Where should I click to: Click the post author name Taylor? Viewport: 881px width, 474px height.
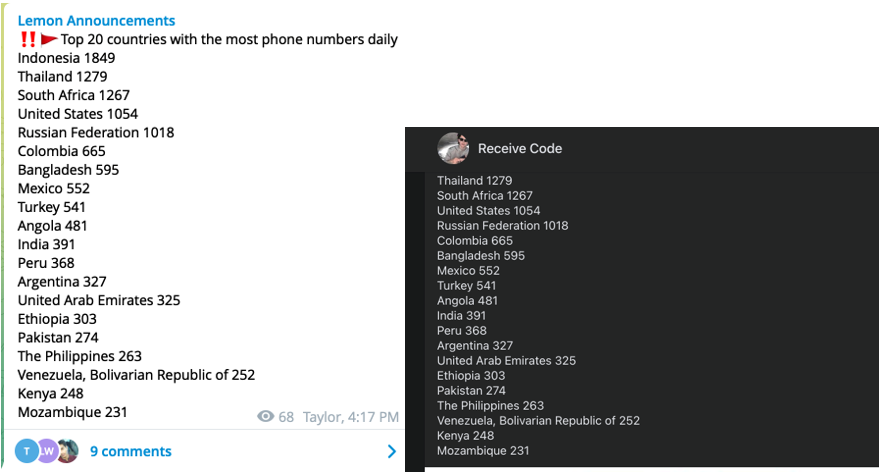pyautogui.click(x=322, y=416)
